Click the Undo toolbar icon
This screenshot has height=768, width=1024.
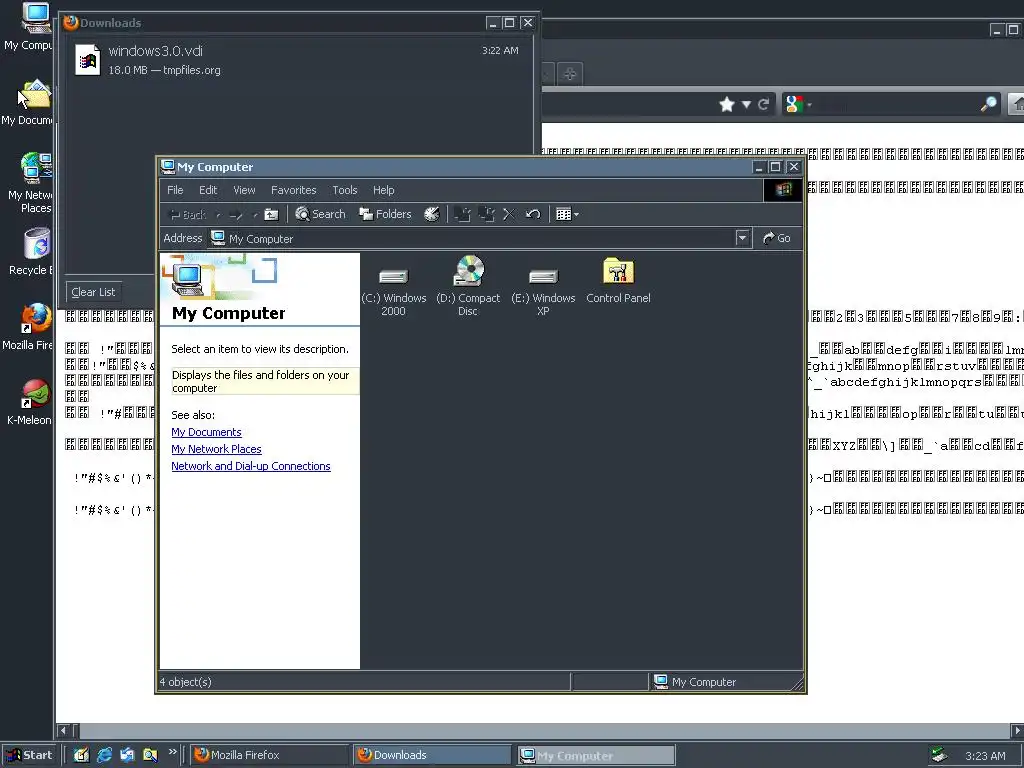(533, 214)
